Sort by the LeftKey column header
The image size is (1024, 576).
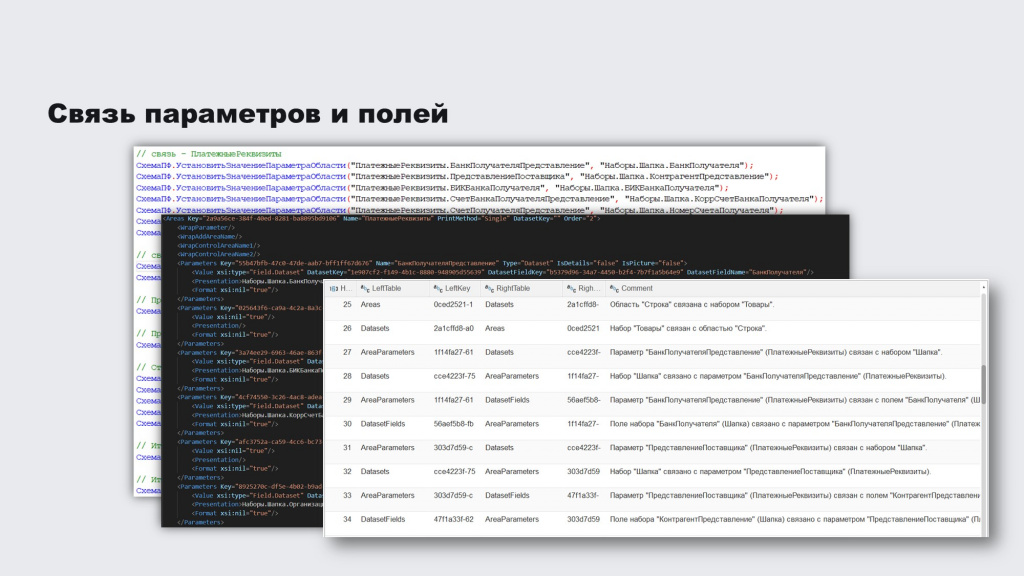click(x=457, y=289)
